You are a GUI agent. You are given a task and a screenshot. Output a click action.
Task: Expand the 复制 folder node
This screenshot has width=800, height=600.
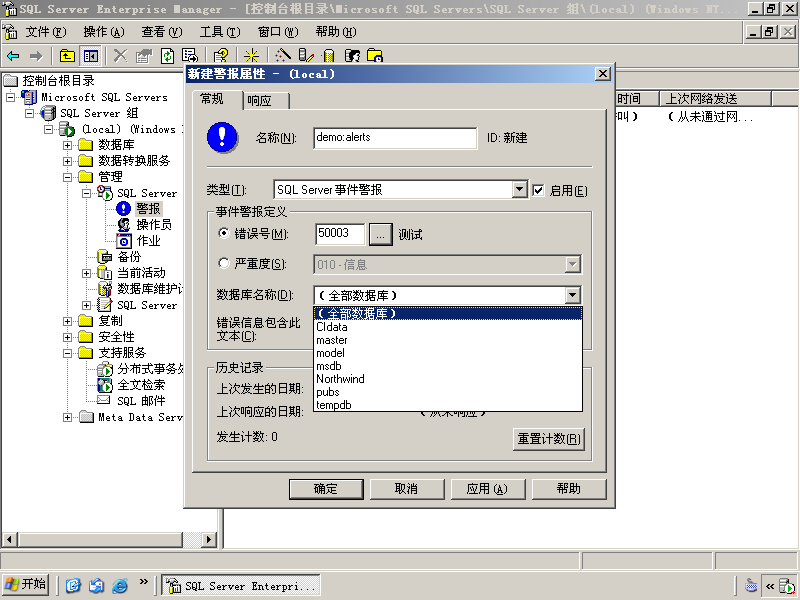(67, 321)
